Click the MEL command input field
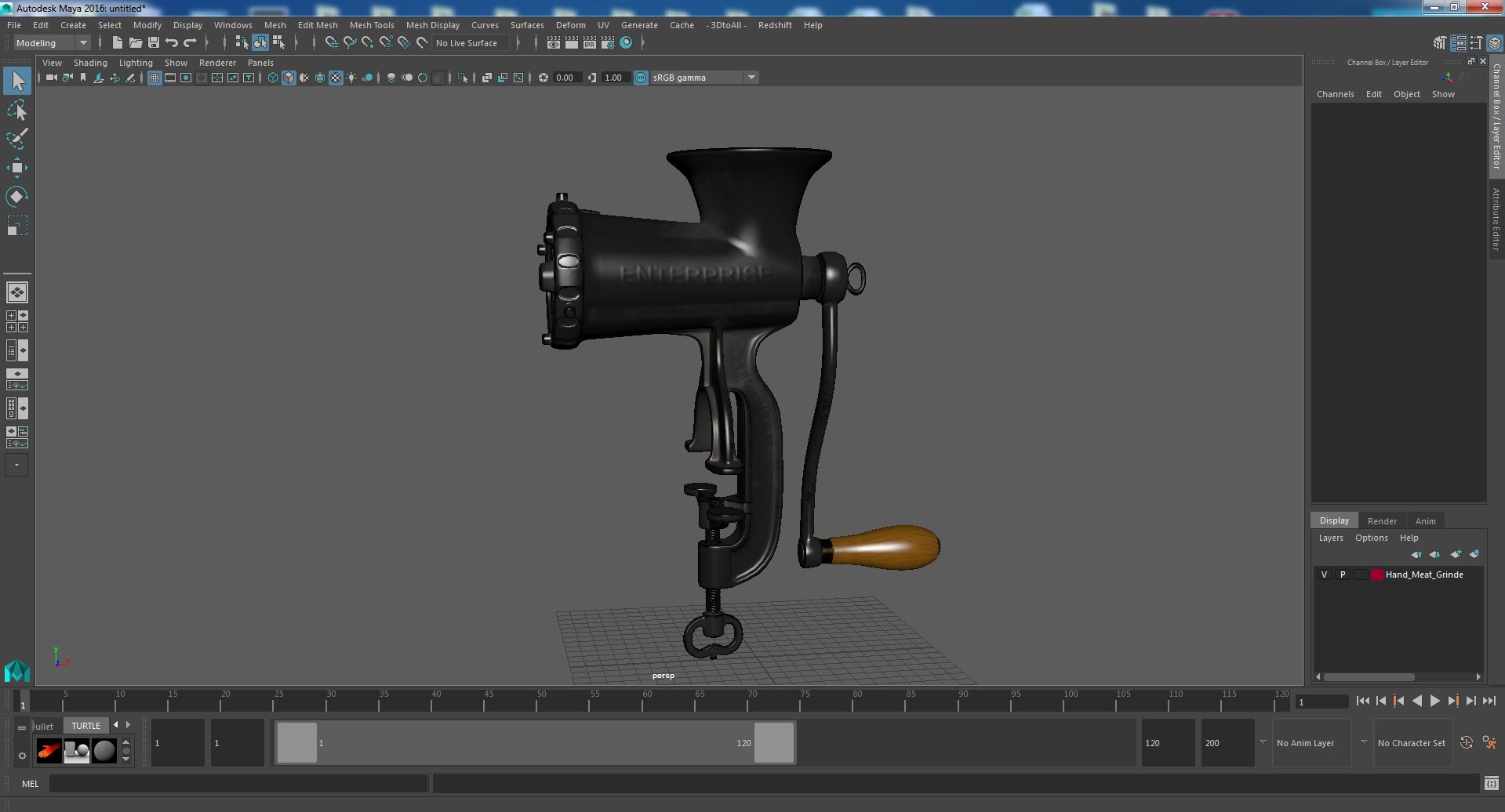The image size is (1505, 812). point(238,783)
